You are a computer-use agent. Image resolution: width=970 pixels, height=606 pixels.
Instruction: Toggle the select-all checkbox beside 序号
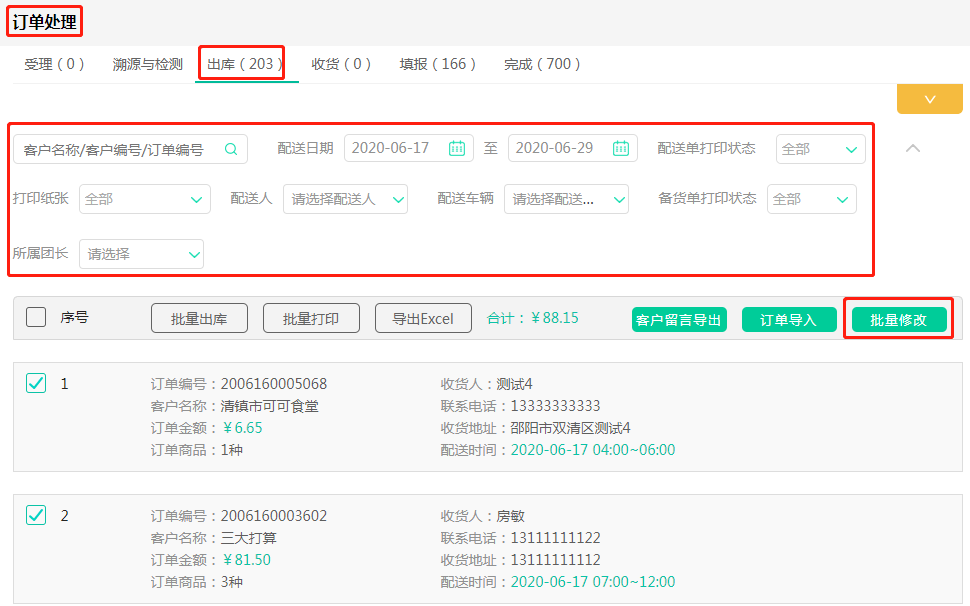tap(36, 317)
